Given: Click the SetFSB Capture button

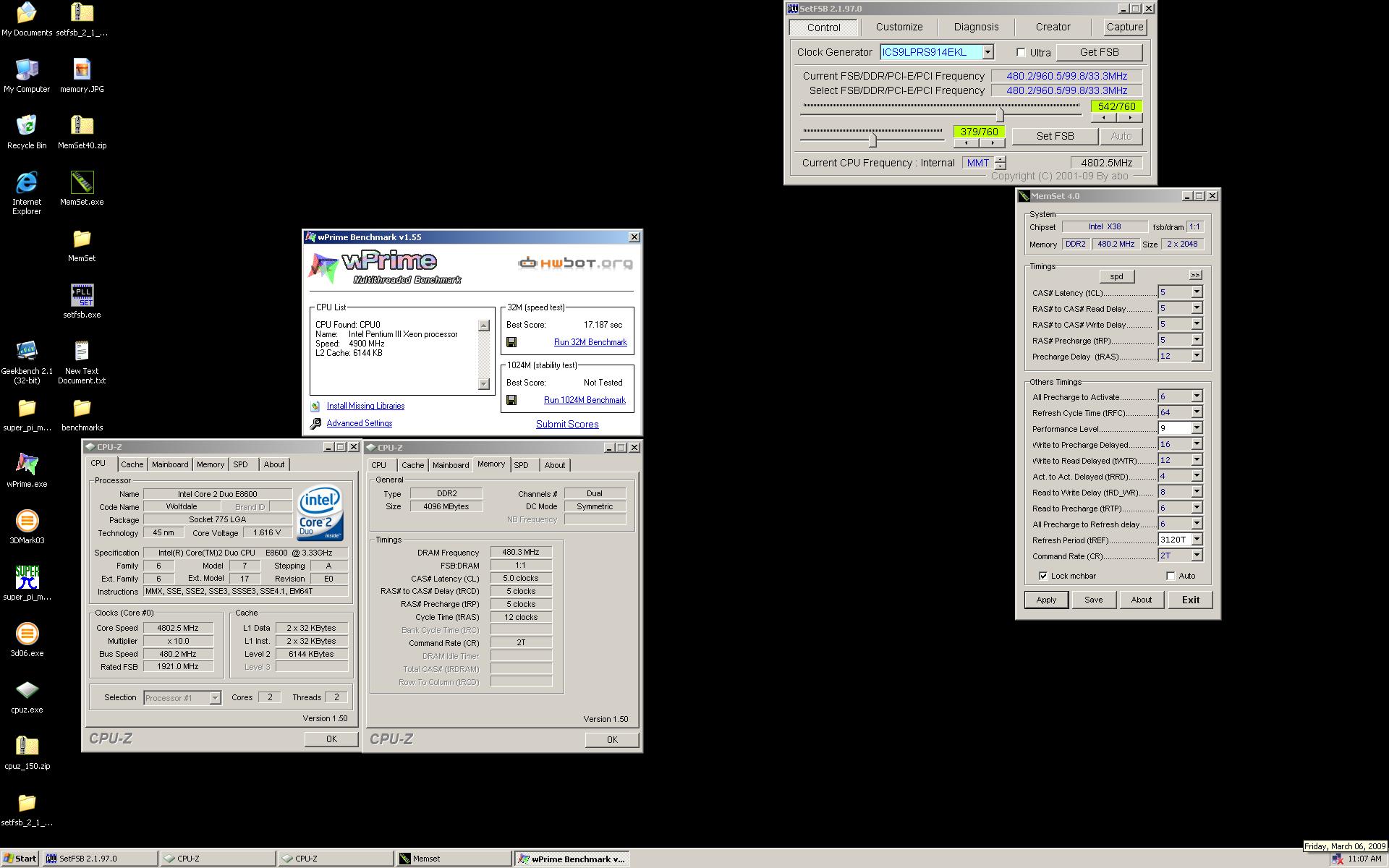Looking at the screenshot, I should click(1125, 27).
